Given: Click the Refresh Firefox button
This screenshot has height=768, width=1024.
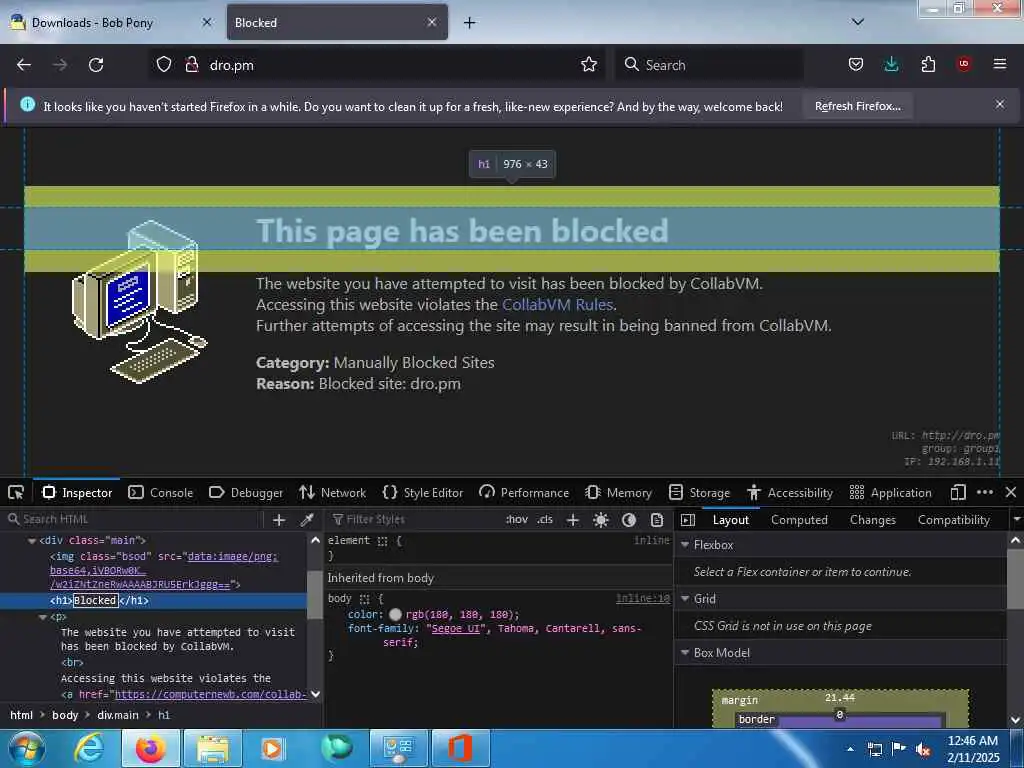Looking at the screenshot, I should [857, 106].
